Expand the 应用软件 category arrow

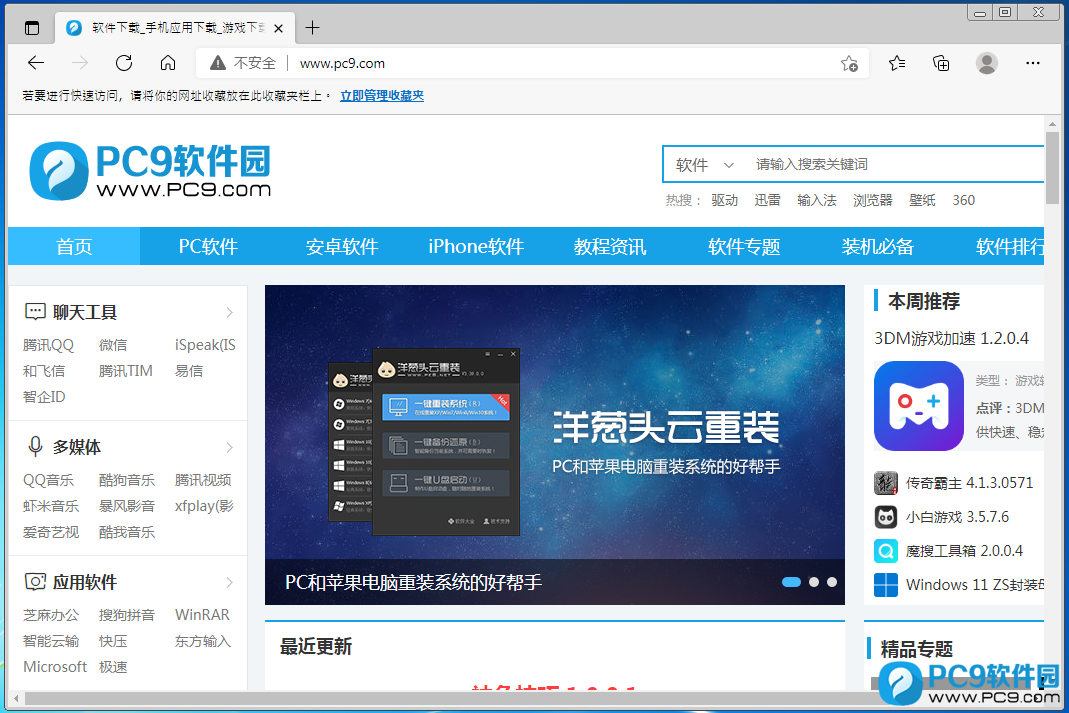coord(230,582)
